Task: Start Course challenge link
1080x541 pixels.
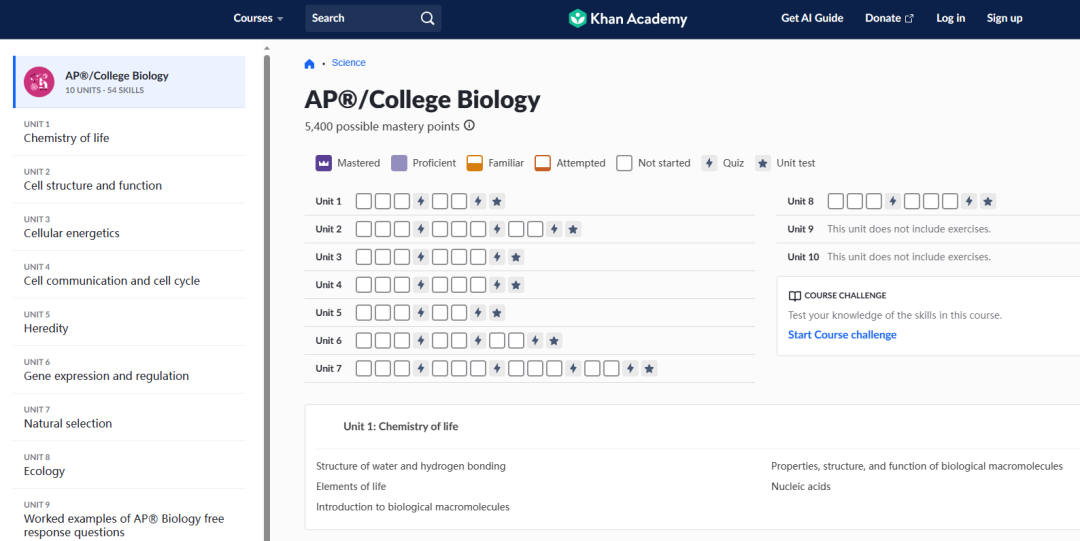Action: coord(842,335)
